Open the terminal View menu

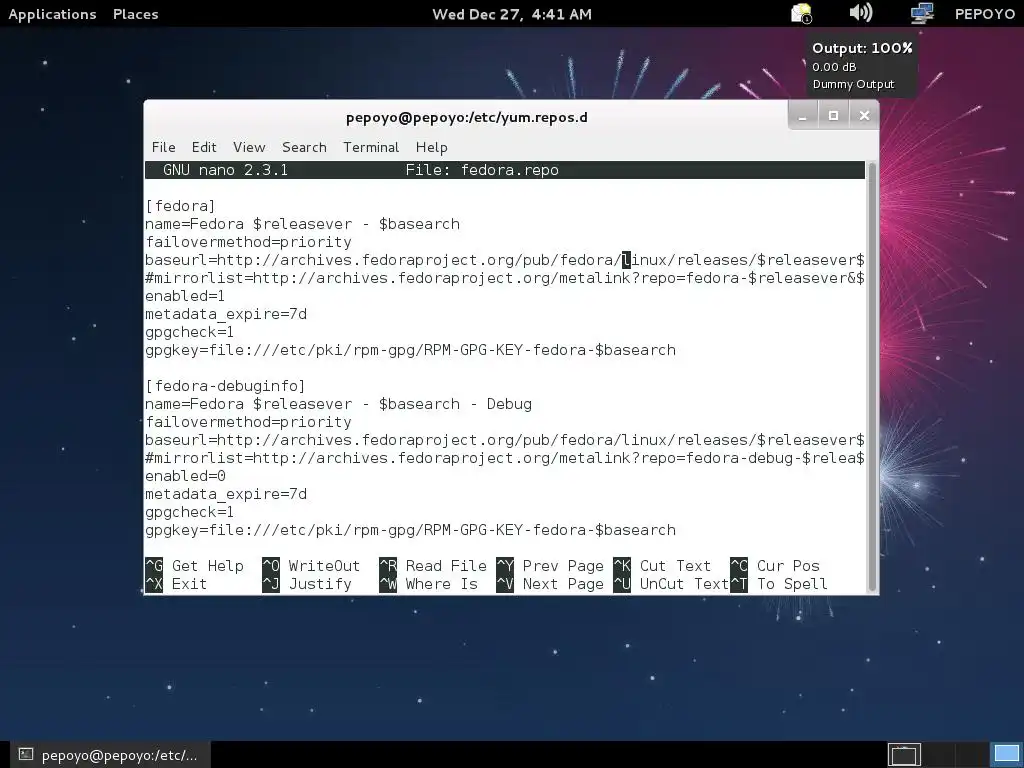point(249,147)
